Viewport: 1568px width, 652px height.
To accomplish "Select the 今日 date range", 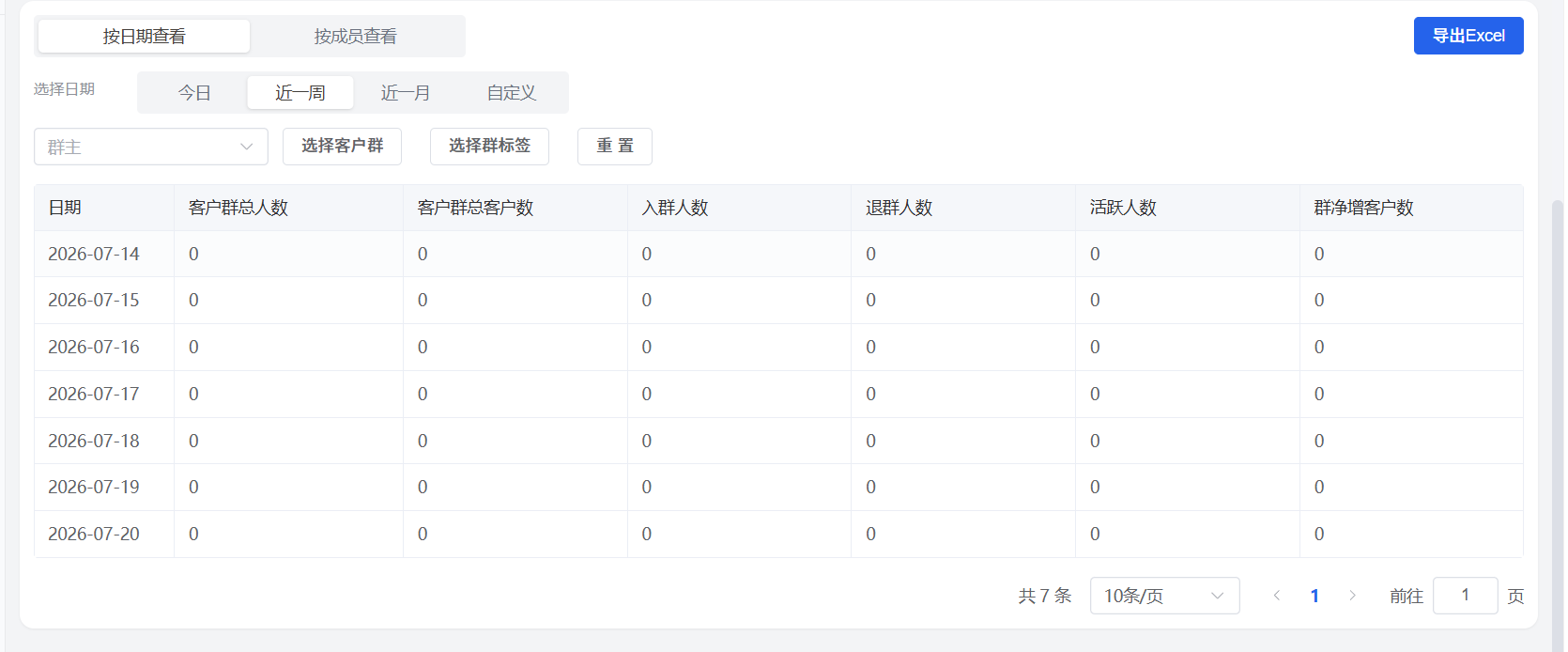I will coord(194,93).
